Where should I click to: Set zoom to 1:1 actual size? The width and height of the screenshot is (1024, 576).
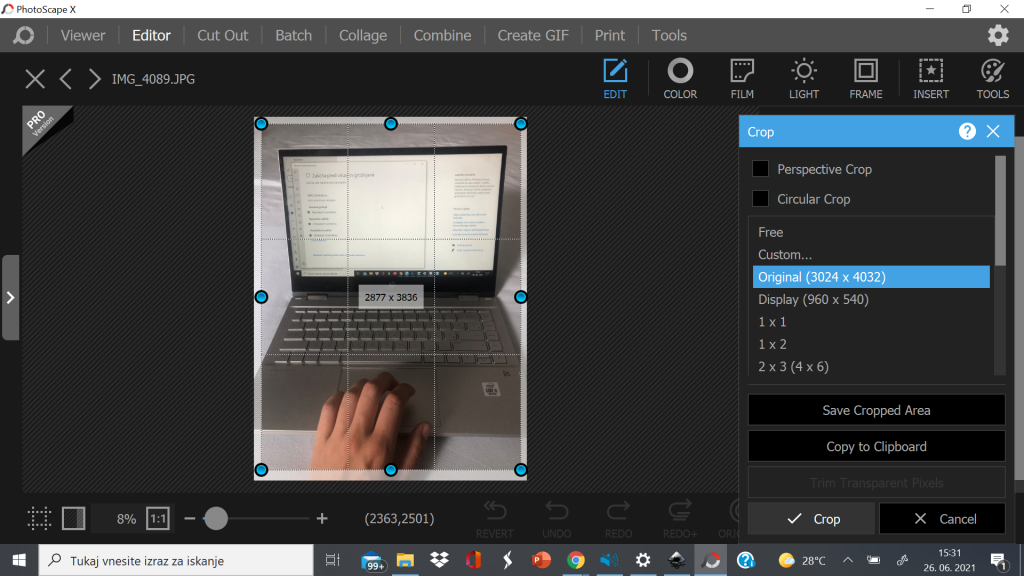point(158,519)
